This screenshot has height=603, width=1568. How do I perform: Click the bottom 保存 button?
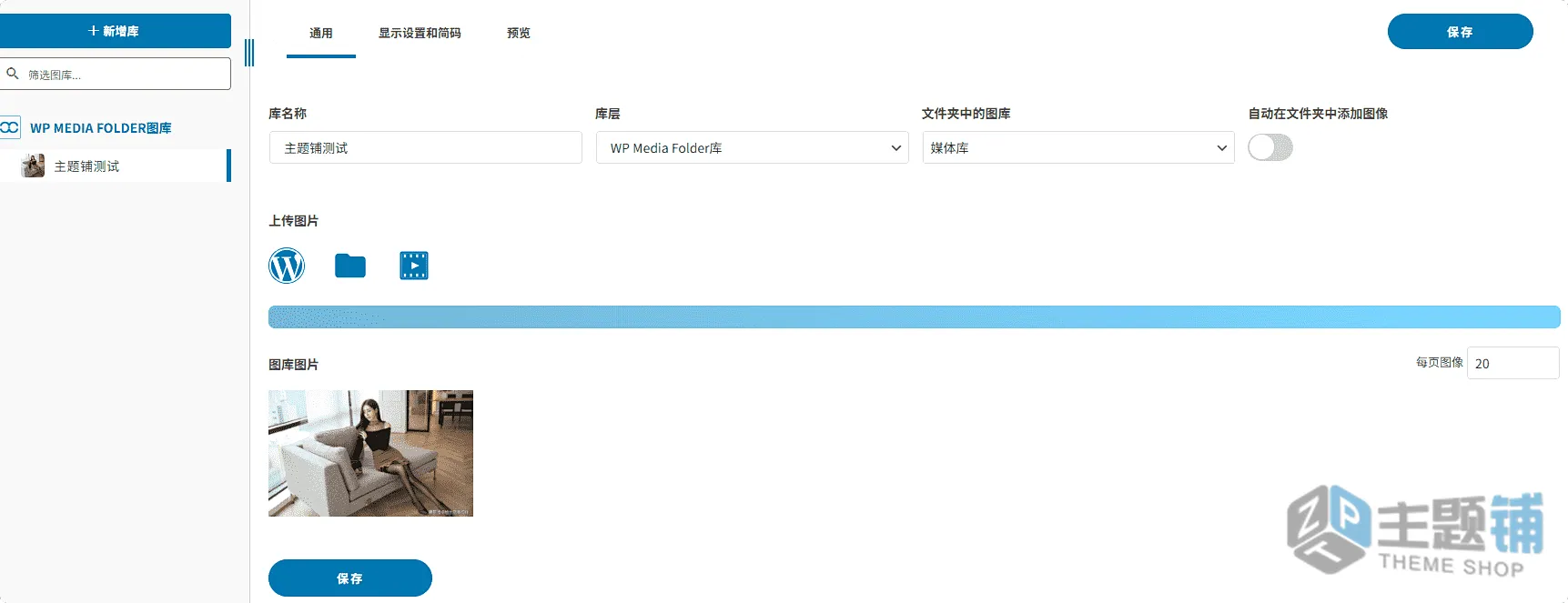pyautogui.click(x=350, y=578)
